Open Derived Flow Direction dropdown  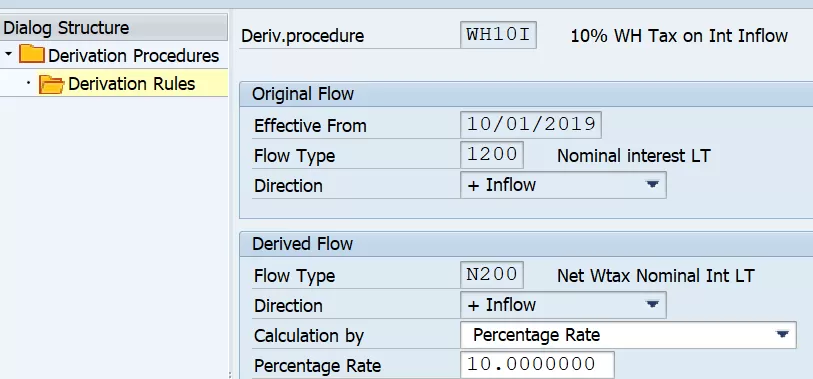(x=652, y=304)
